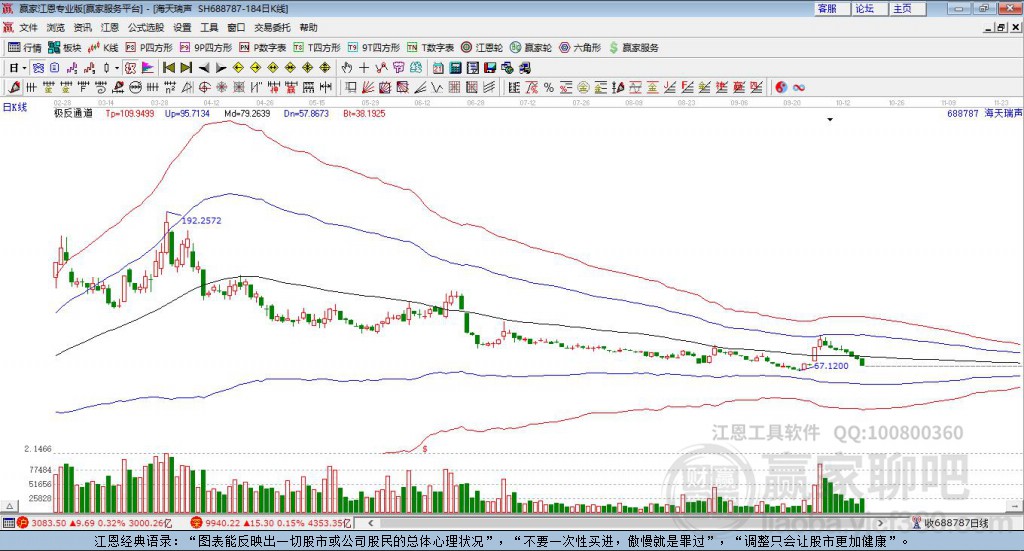
Task: Expand the candlestick style dropdown arrow
Action: [117, 68]
